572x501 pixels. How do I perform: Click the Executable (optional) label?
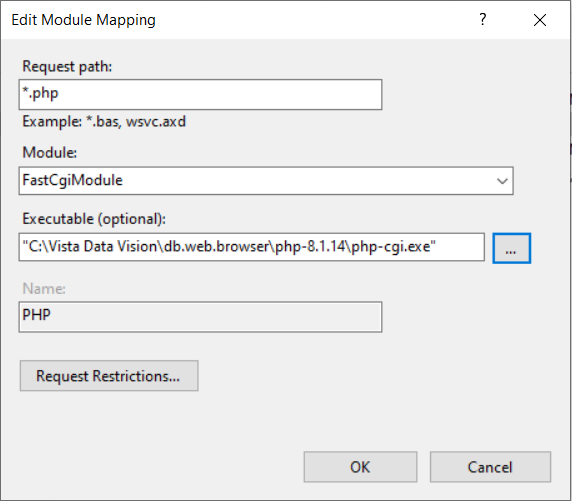pyautogui.click(x=94, y=219)
